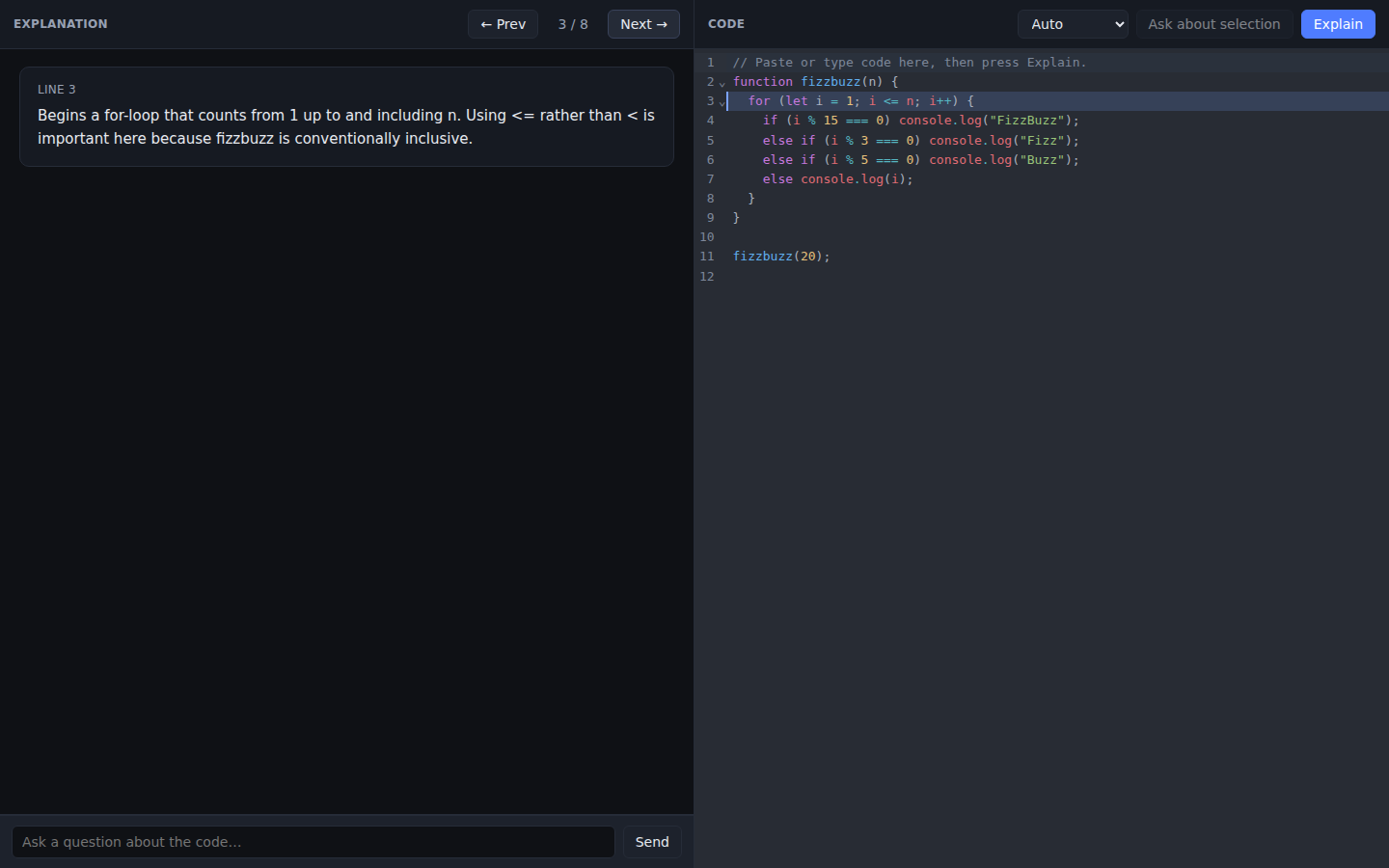Screen dimensions: 1389x868
Task: Open the Auto language dropdown
Action: tap(1073, 24)
